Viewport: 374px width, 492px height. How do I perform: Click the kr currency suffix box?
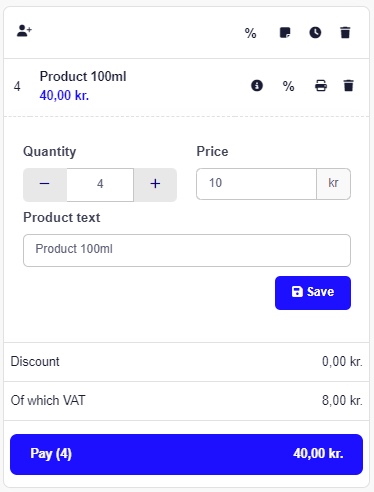coord(333,184)
